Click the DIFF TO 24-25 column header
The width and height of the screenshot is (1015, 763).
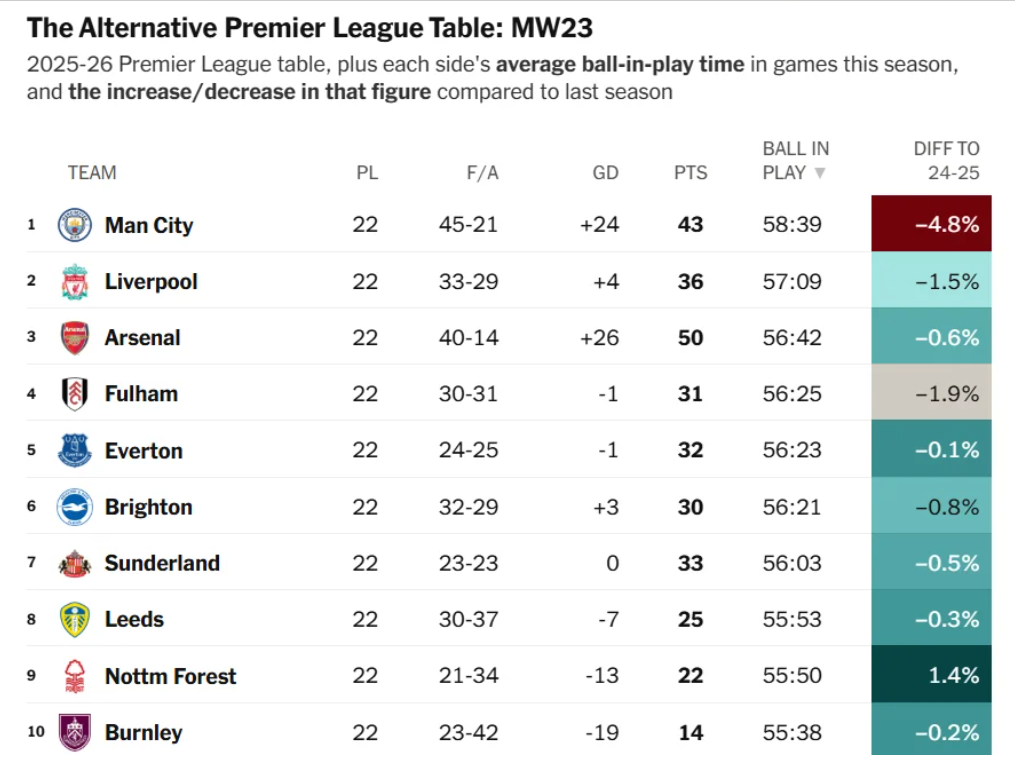click(946, 160)
